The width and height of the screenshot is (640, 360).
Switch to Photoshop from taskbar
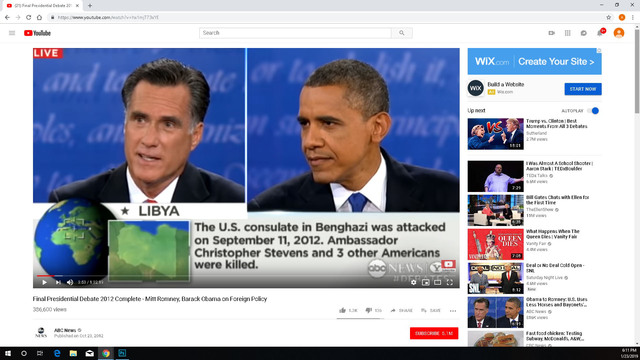(122, 353)
